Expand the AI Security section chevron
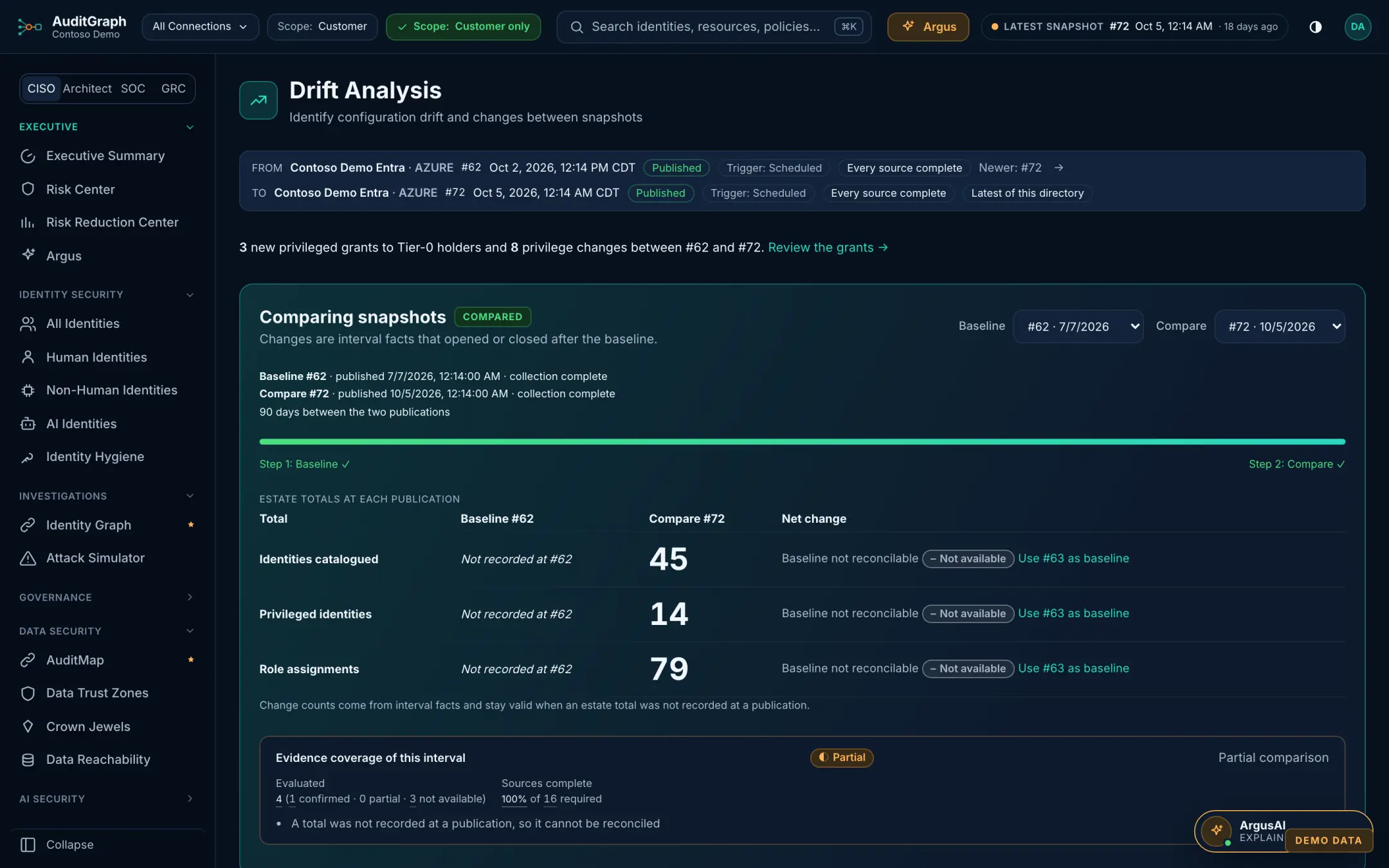 tap(190, 799)
